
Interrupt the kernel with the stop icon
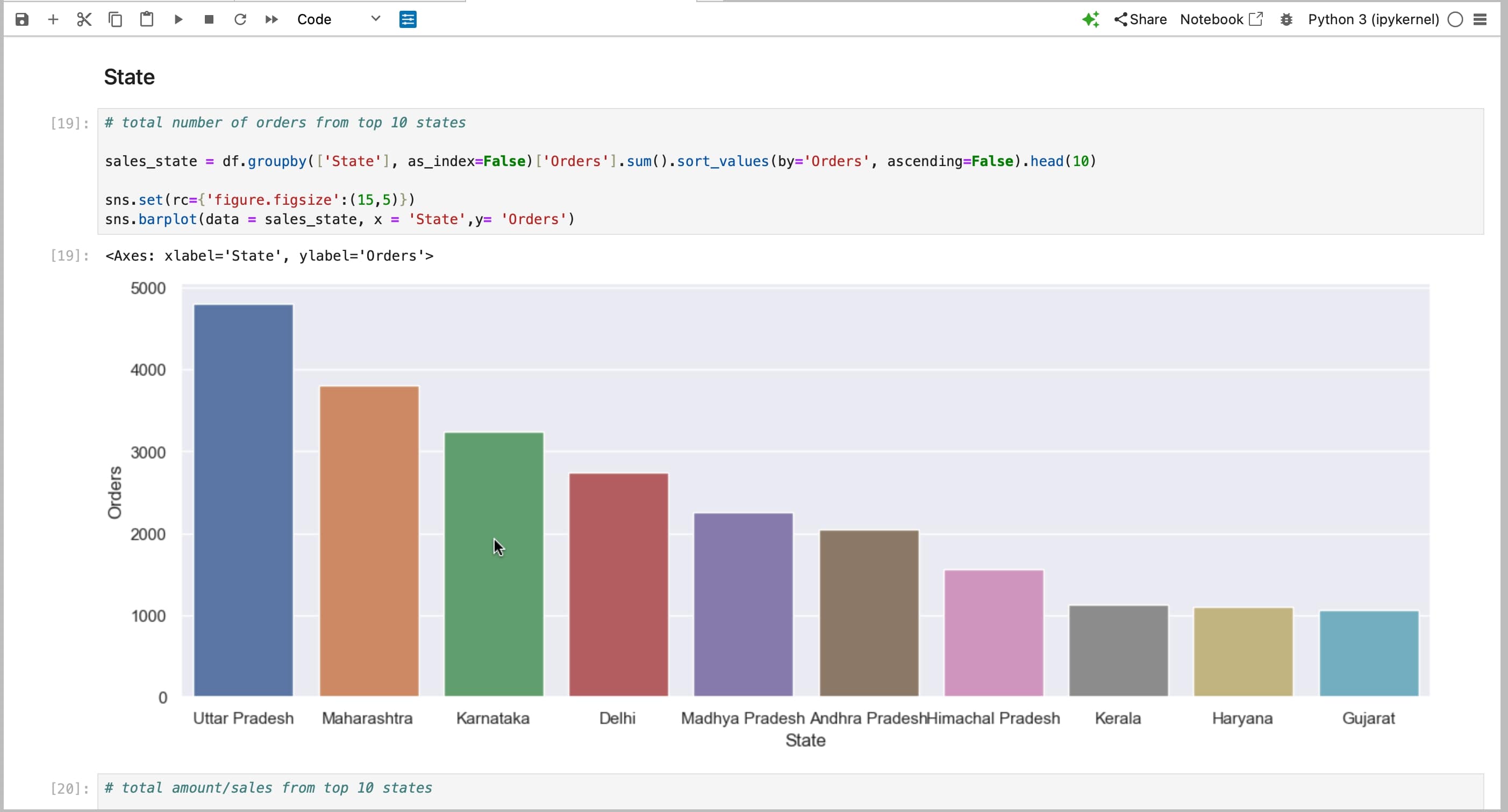pos(209,19)
